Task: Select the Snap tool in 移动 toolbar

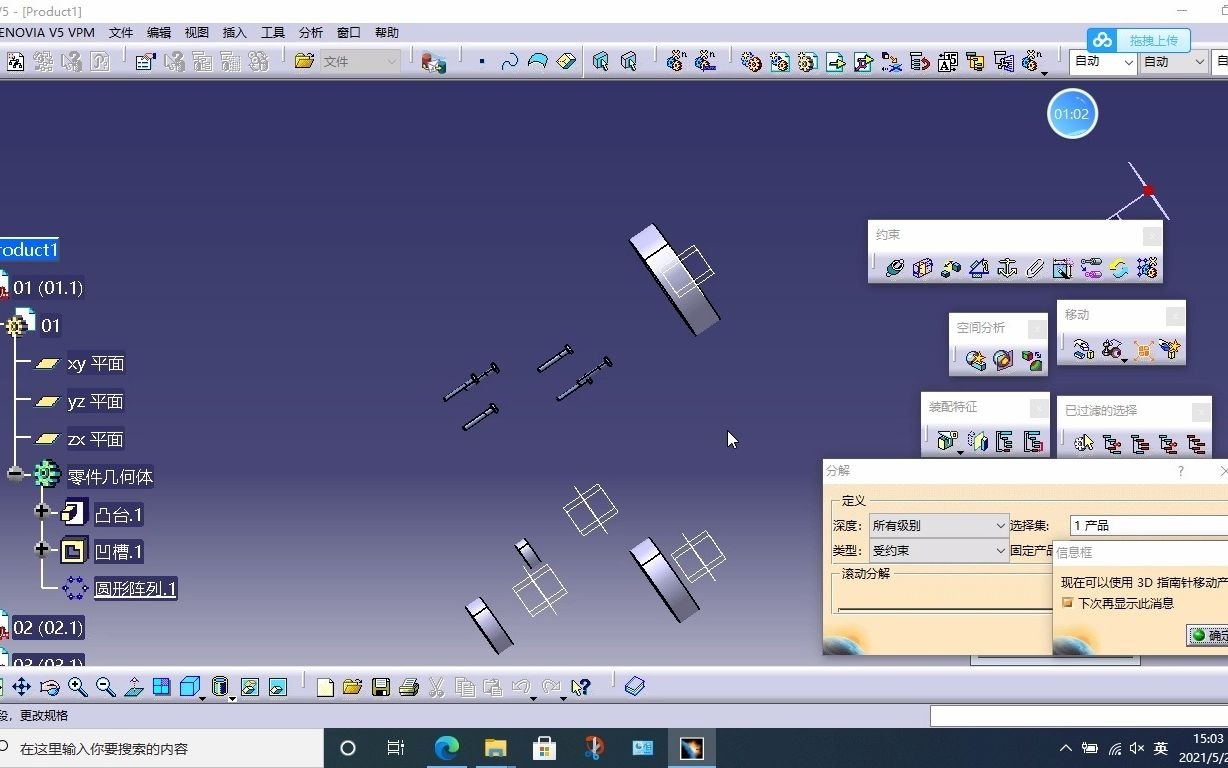Action: (1112, 349)
